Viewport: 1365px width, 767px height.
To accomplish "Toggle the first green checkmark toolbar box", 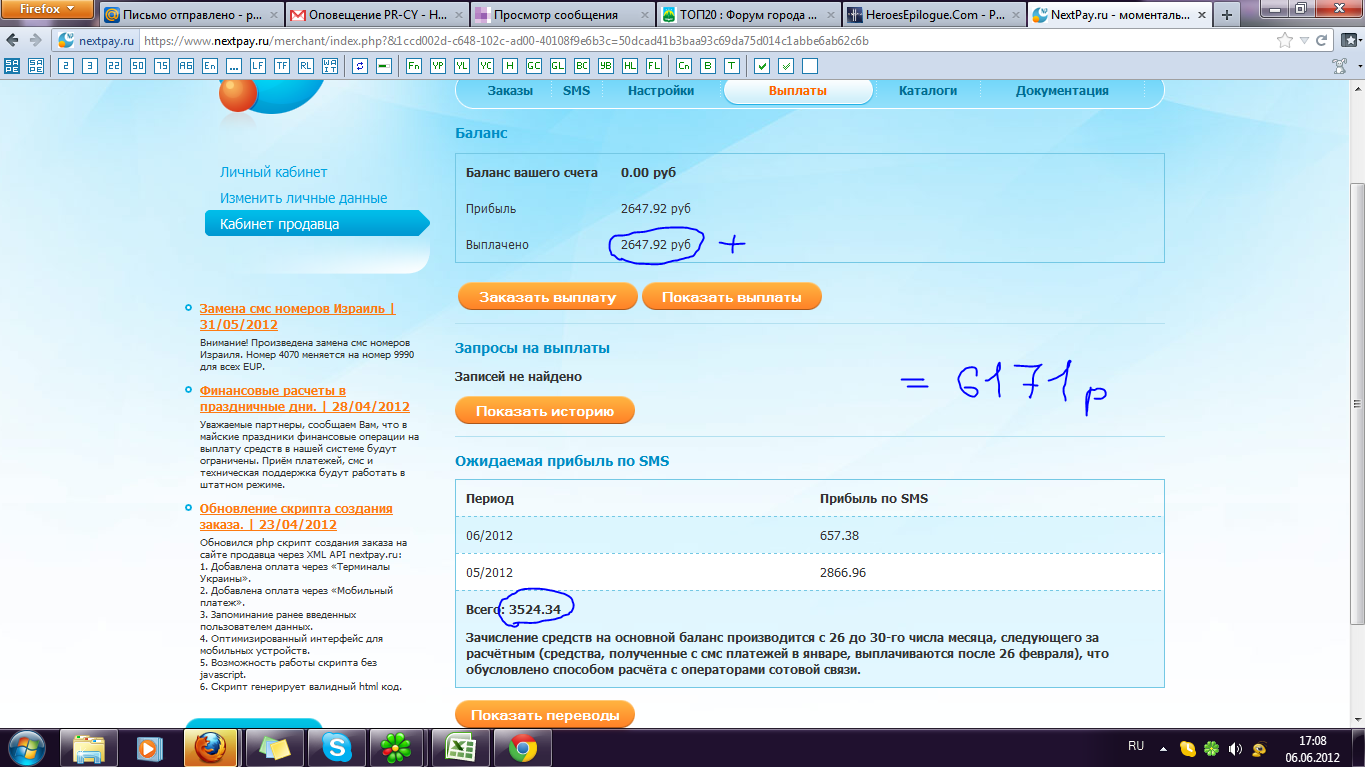I will [762, 66].
